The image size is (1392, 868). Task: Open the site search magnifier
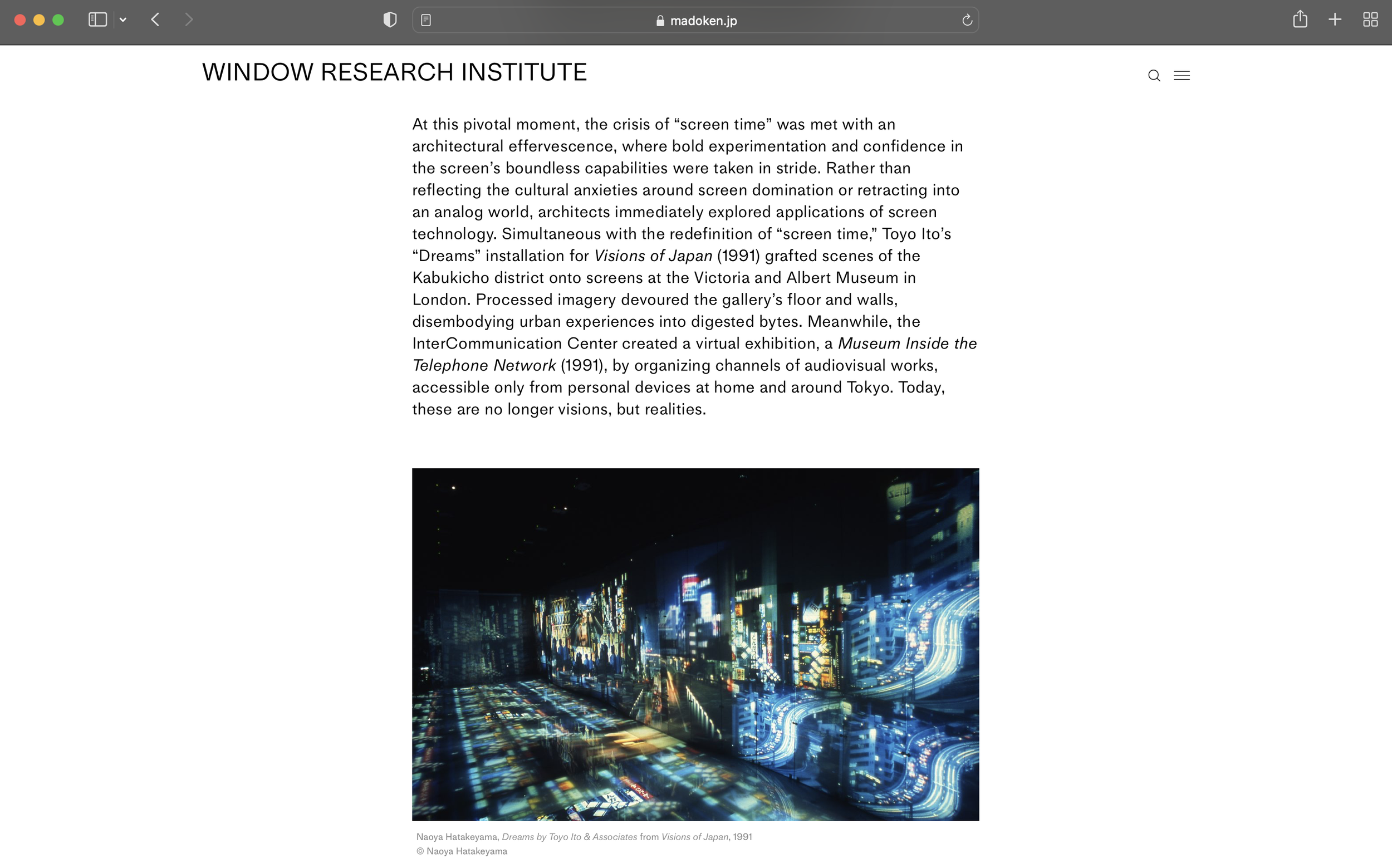pos(1154,76)
